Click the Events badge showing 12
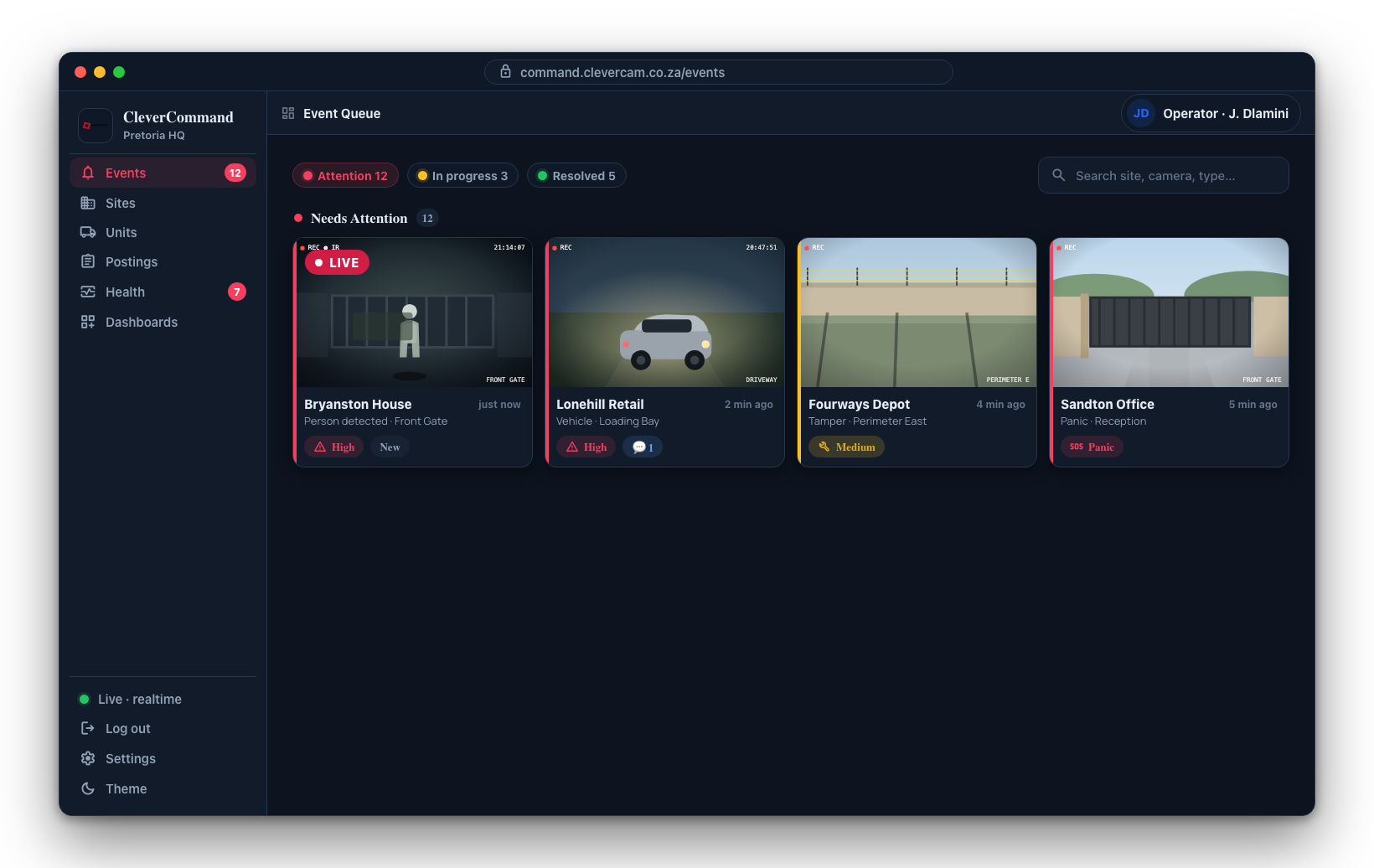This screenshot has width=1374, height=868. (x=235, y=173)
